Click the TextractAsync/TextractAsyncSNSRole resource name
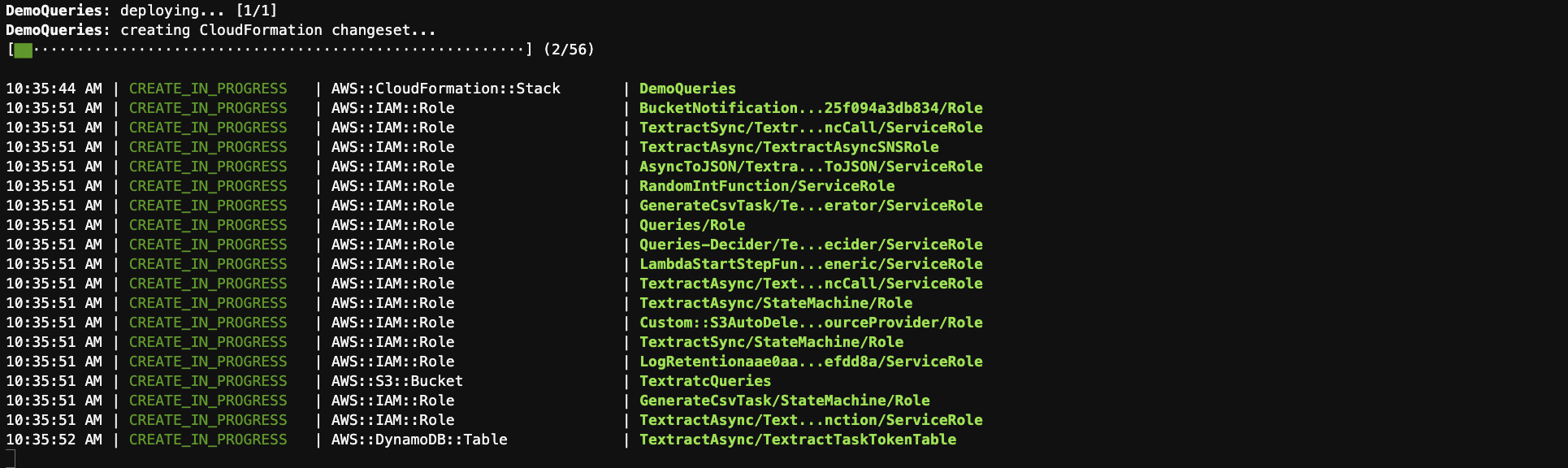This screenshot has height=468, width=1568. pyautogui.click(x=789, y=147)
